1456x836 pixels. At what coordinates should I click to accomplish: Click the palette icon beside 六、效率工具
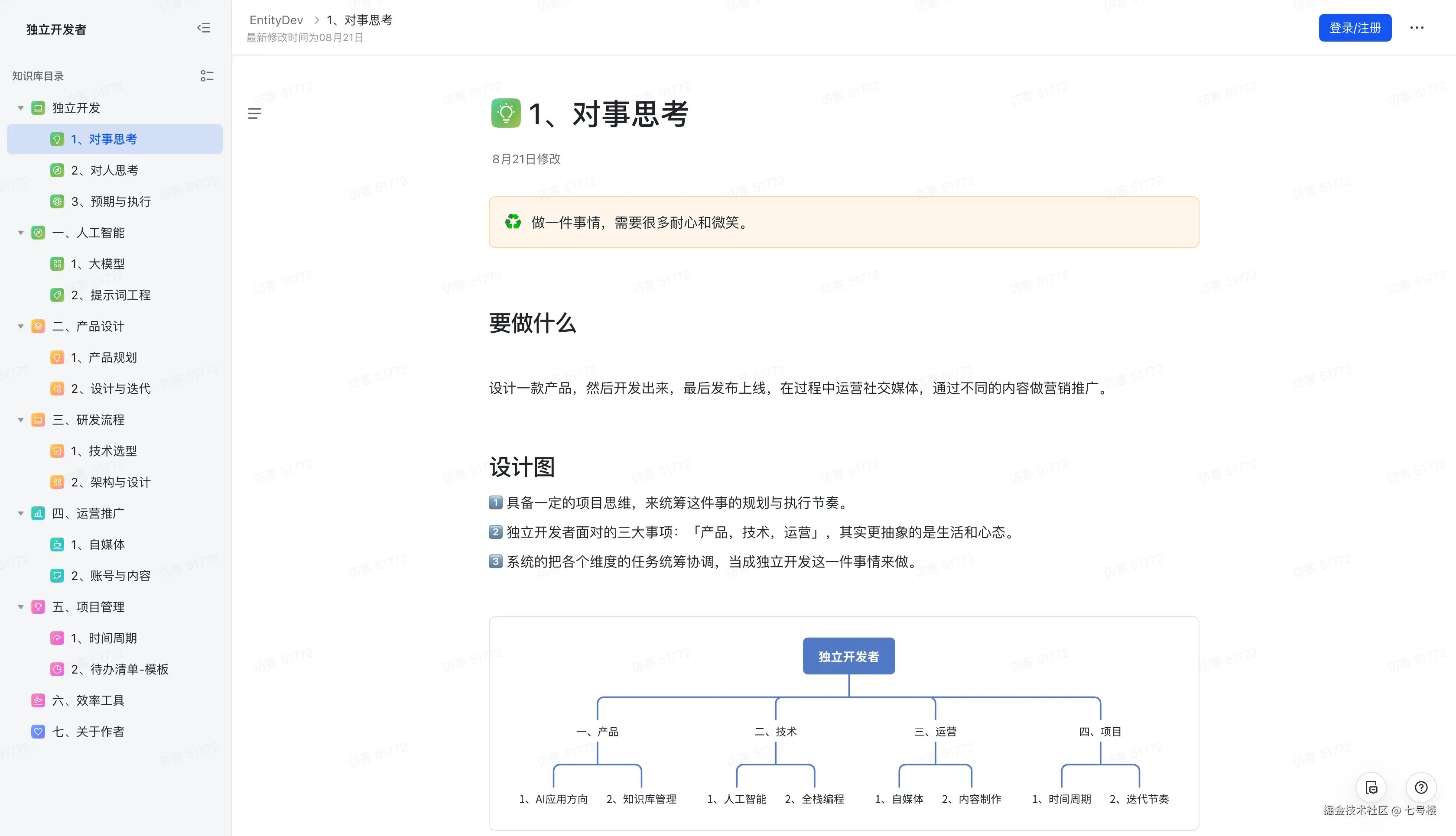tap(38, 700)
